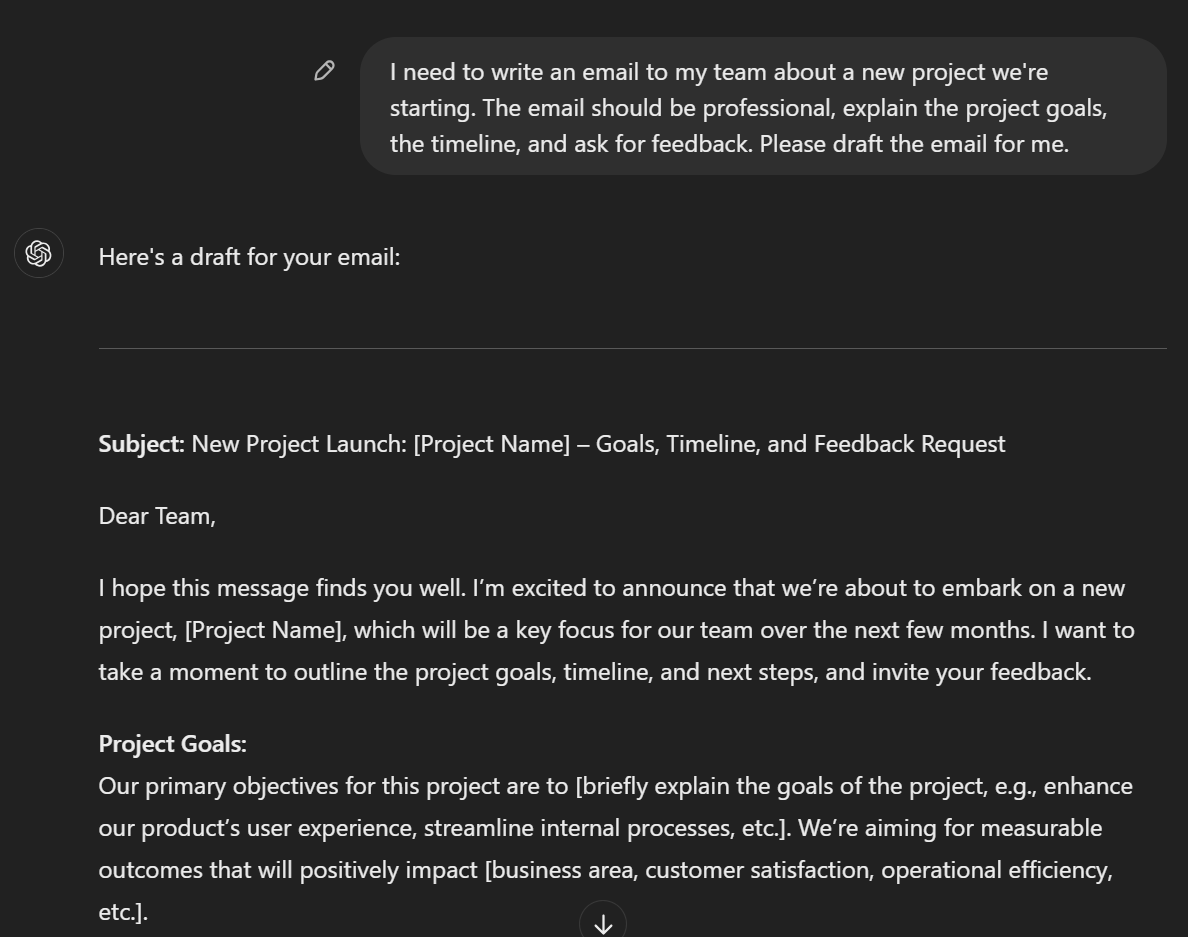The height and width of the screenshot is (937, 1188).
Task: Click the horizontal divider below the intro
Action: 633,348
